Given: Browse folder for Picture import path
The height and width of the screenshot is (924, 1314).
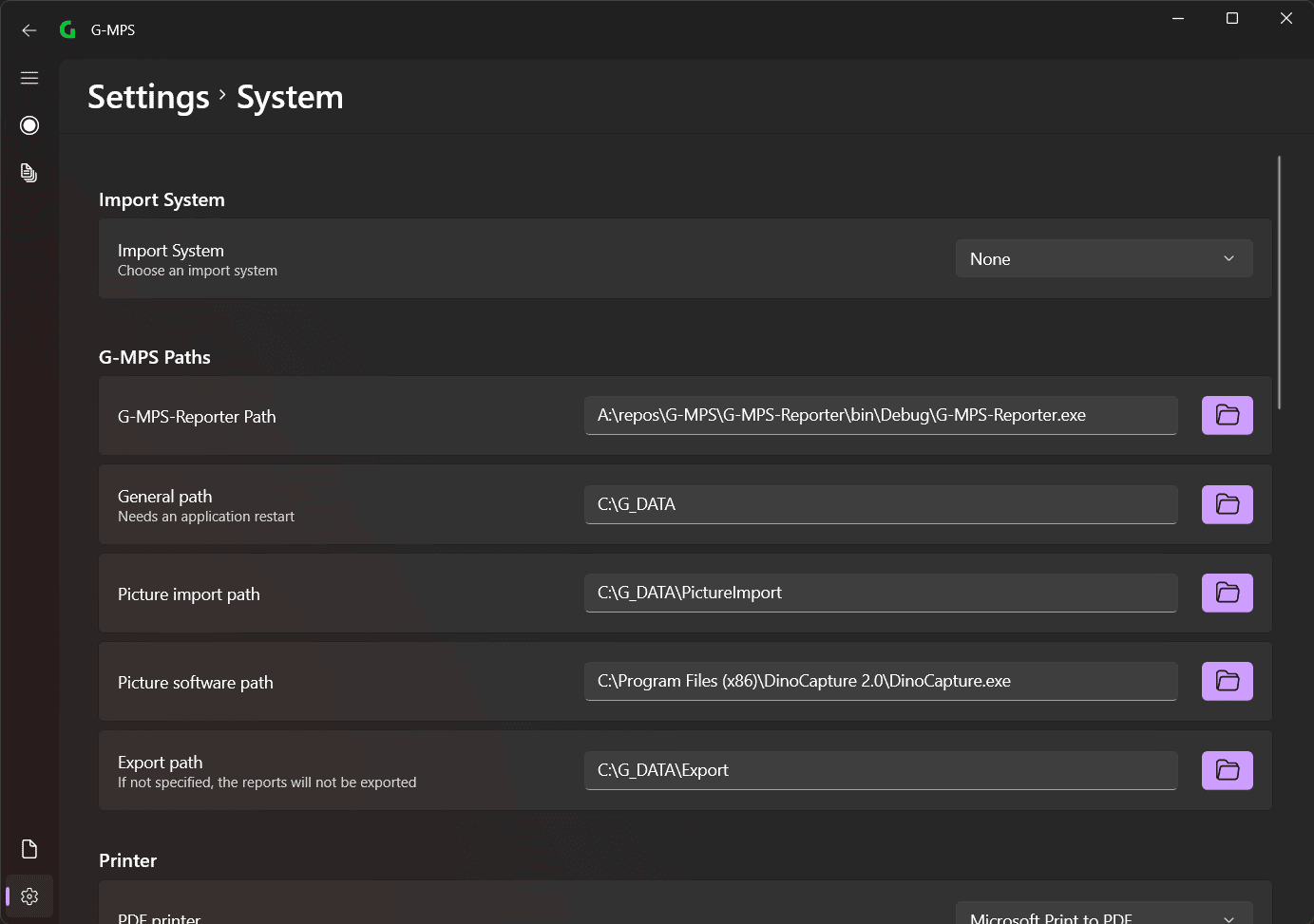Looking at the screenshot, I should [x=1227, y=593].
